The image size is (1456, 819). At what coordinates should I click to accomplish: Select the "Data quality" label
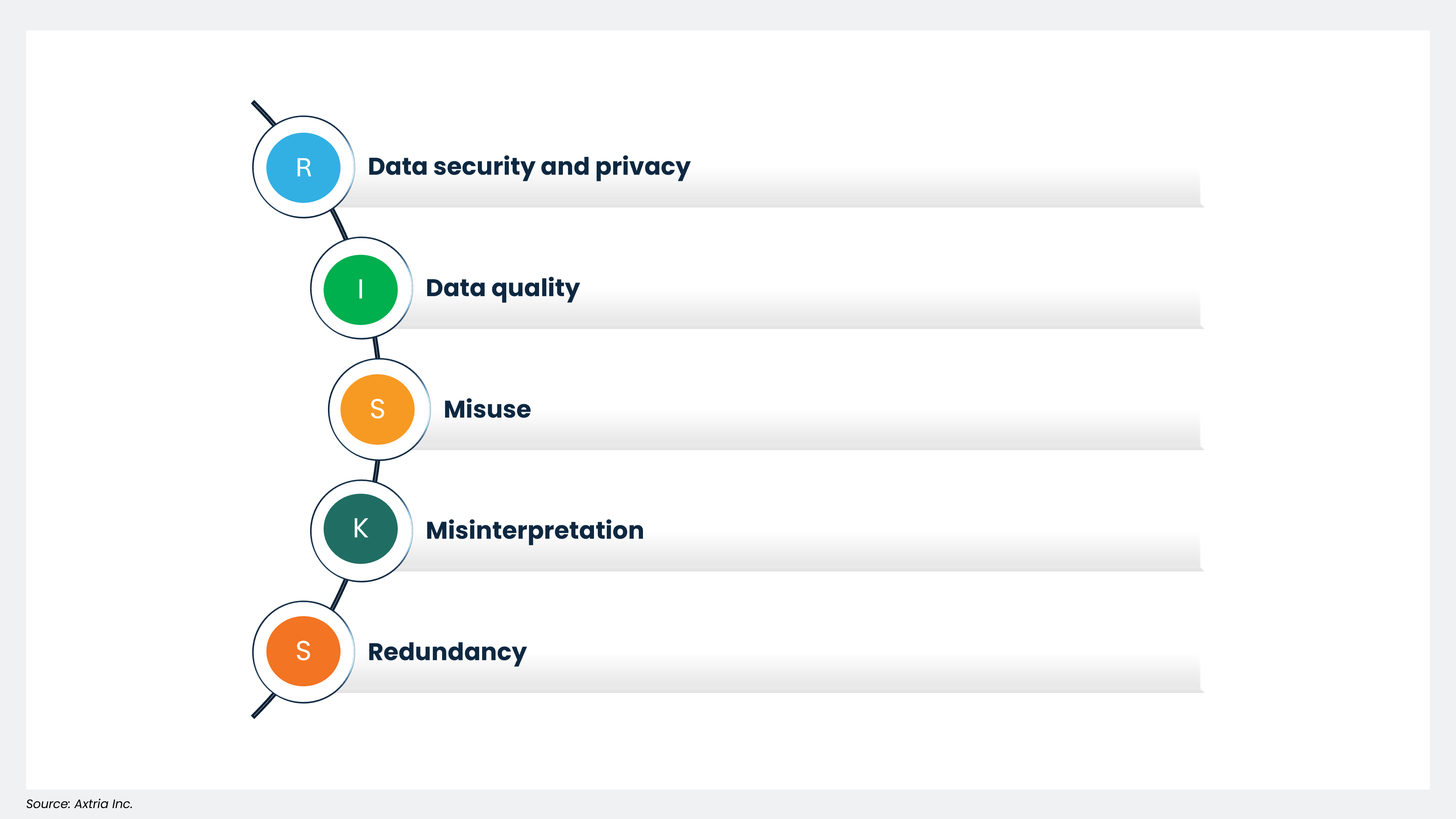click(502, 288)
